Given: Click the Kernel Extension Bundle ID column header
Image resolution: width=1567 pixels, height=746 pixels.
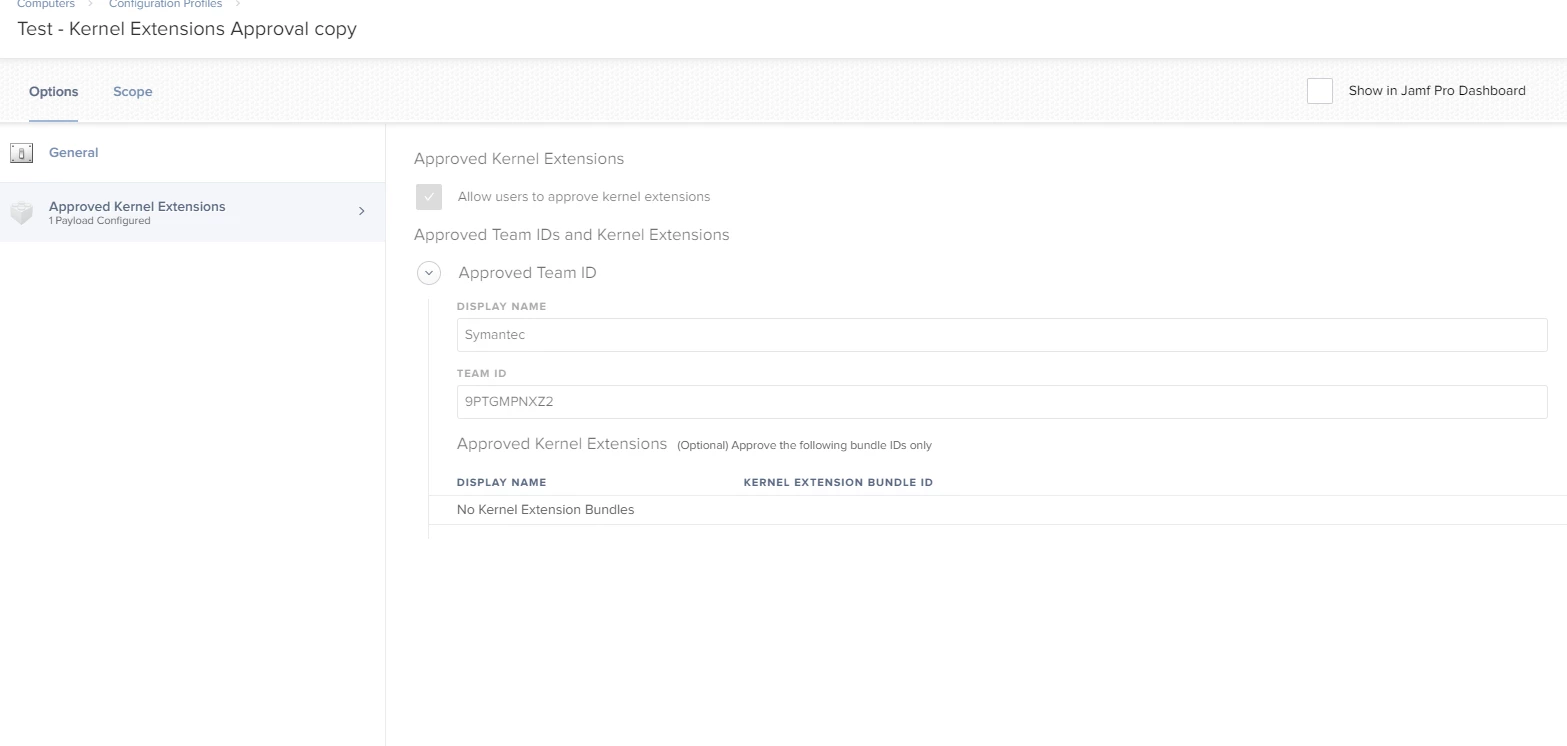Looking at the screenshot, I should (838, 482).
